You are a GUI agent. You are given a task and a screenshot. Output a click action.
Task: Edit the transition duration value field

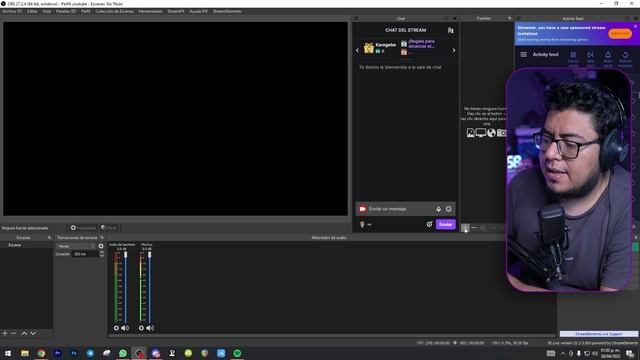tap(86, 254)
